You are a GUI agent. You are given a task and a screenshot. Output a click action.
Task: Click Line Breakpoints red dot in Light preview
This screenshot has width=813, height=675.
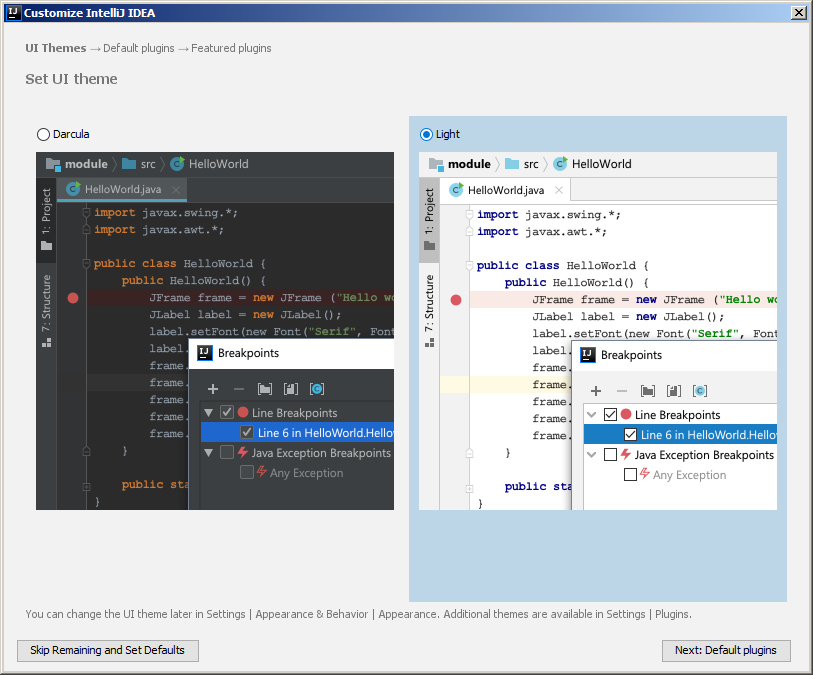626,414
